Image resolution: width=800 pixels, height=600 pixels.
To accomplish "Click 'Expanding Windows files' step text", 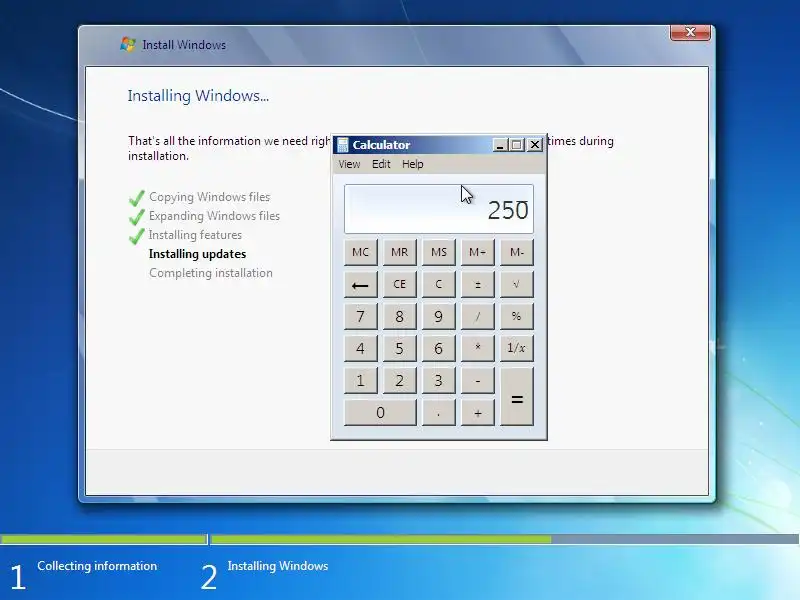I will click(214, 216).
